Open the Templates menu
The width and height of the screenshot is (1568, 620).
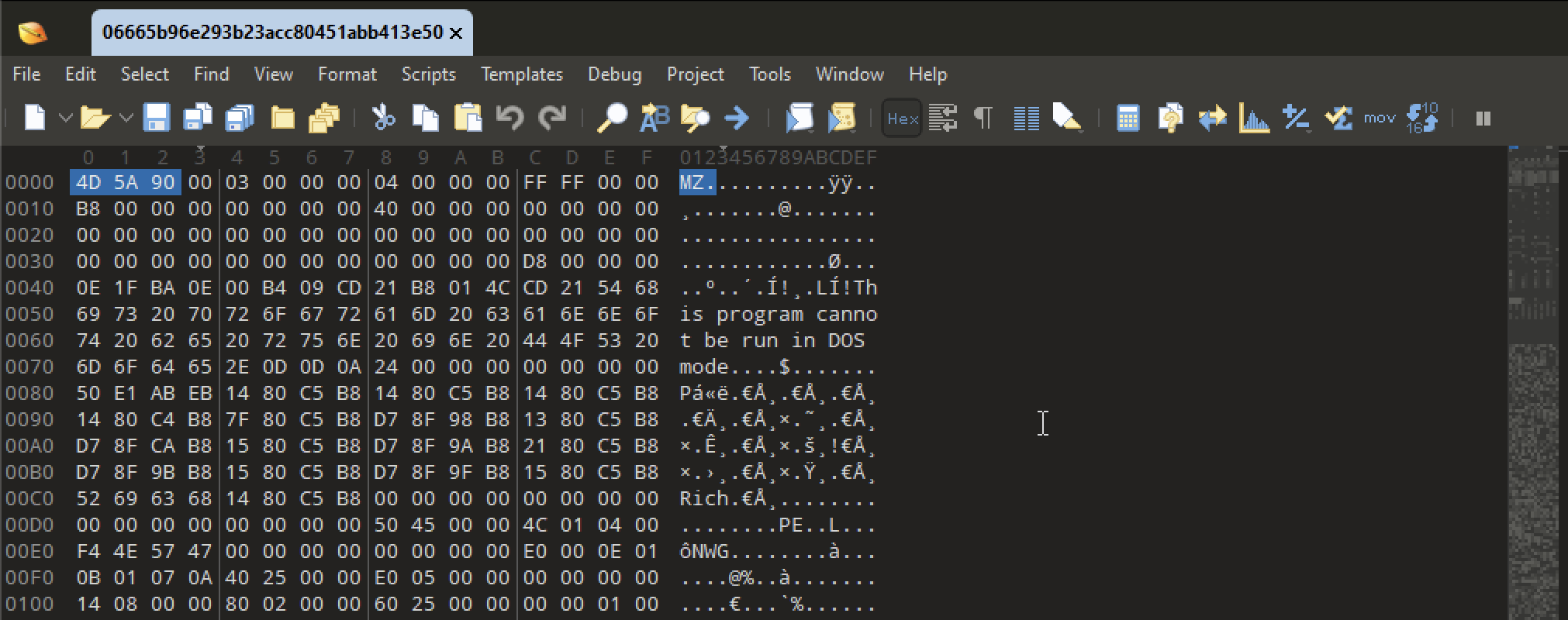tap(522, 74)
